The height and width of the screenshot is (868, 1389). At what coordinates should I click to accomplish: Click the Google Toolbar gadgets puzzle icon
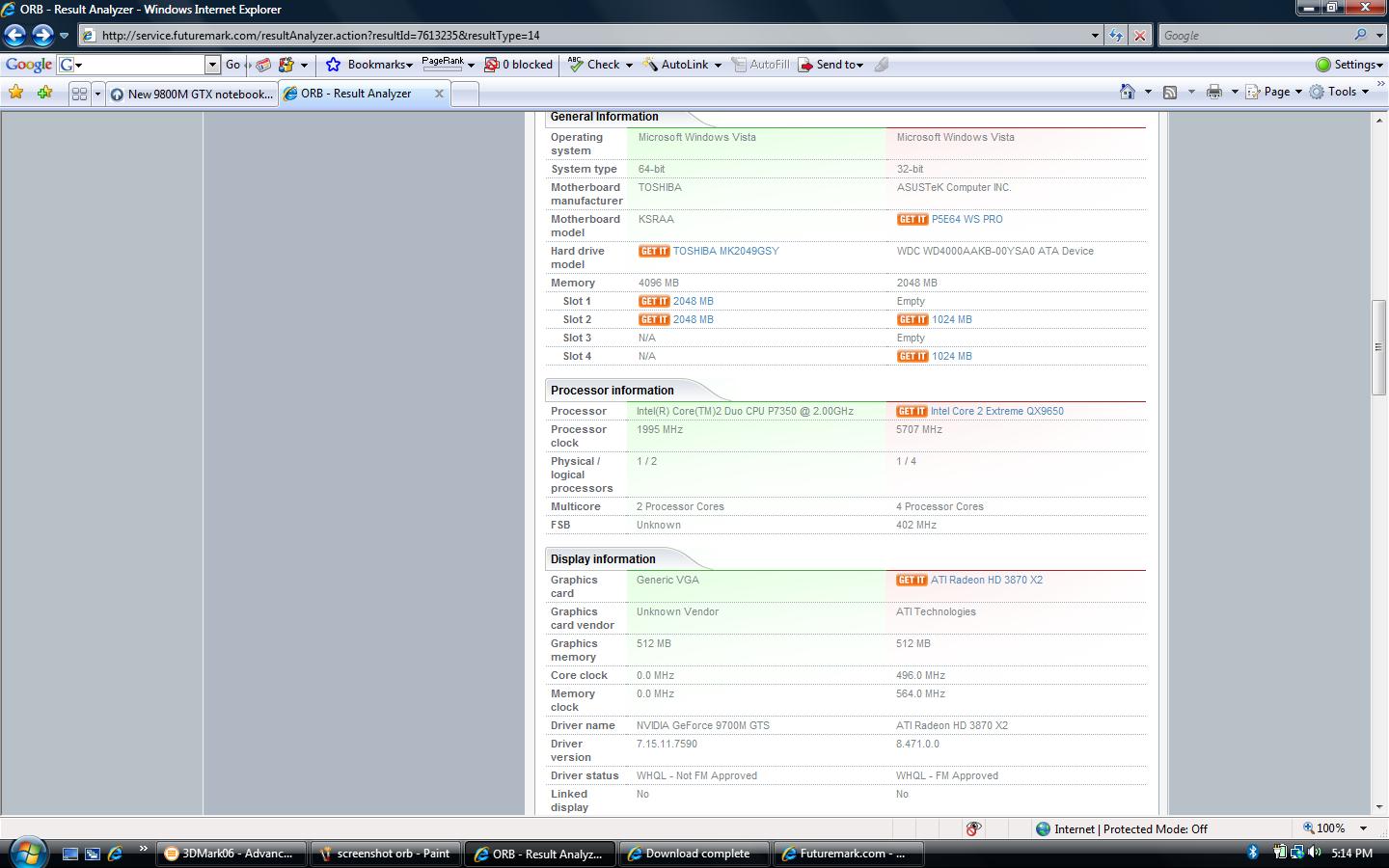(x=286, y=65)
